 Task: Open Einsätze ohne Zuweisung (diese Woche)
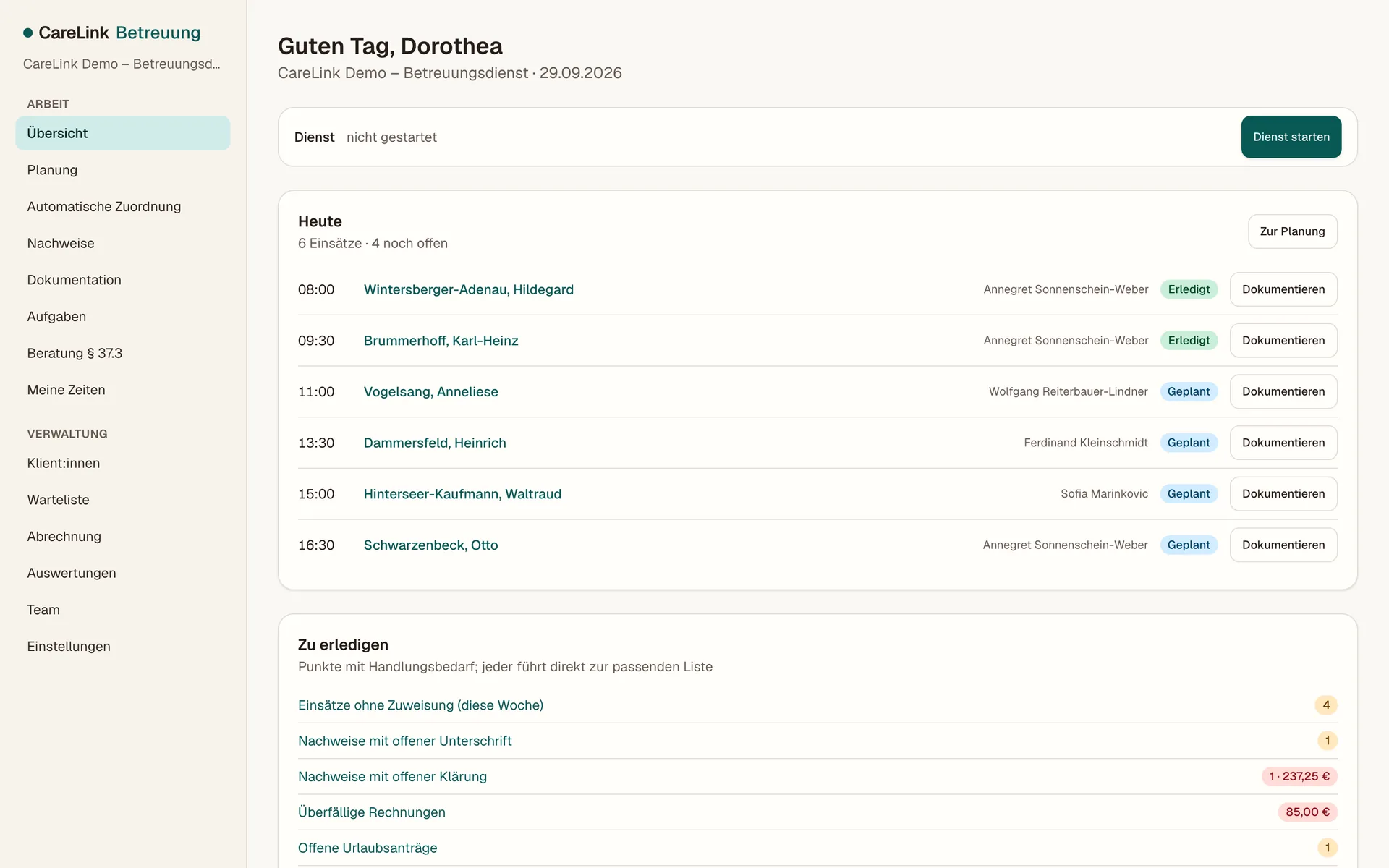pos(420,705)
